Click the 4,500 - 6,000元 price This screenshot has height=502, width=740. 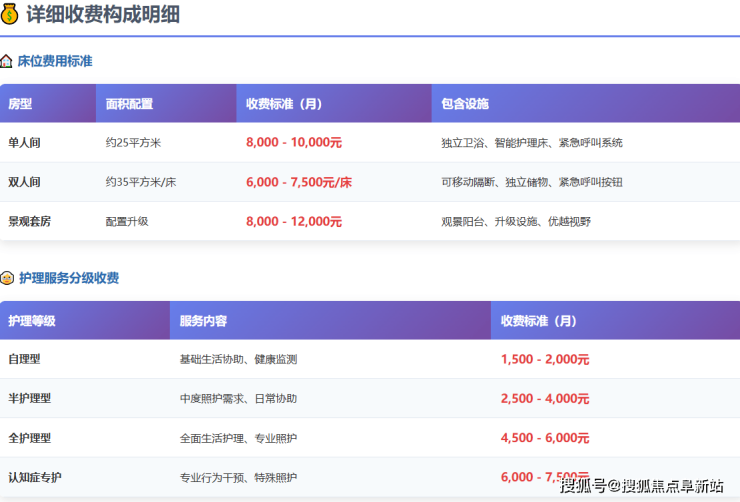point(545,438)
